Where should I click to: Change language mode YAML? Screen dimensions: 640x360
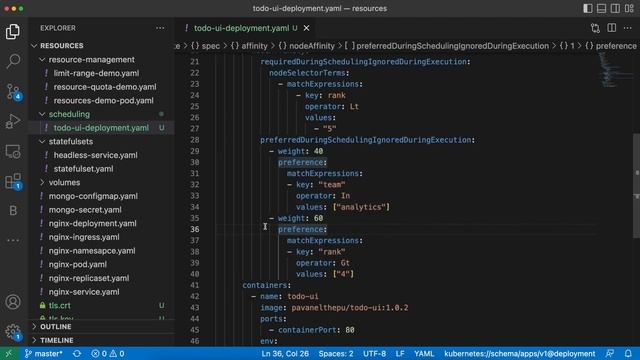point(424,353)
